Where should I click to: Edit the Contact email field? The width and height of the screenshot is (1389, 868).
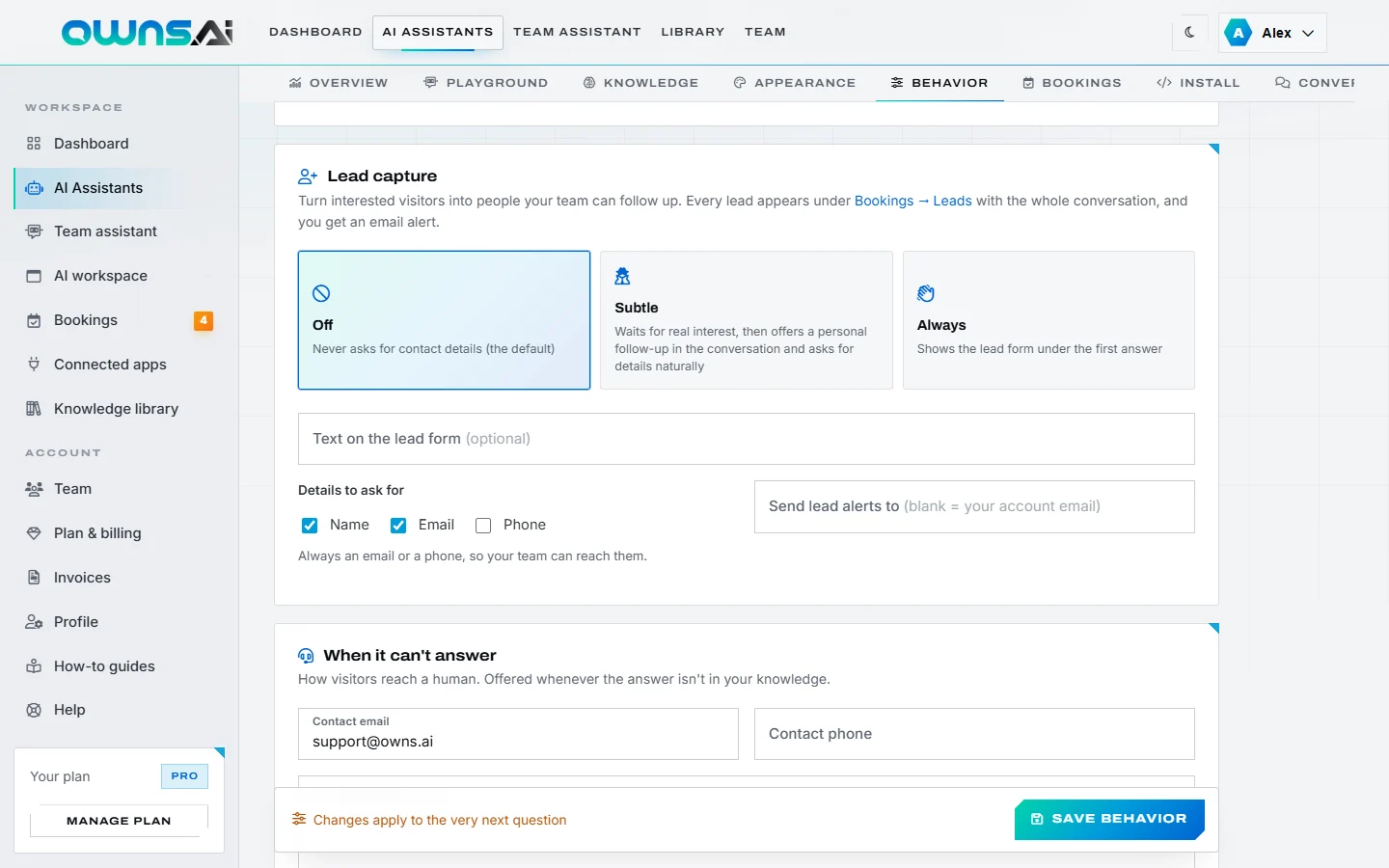(x=518, y=734)
